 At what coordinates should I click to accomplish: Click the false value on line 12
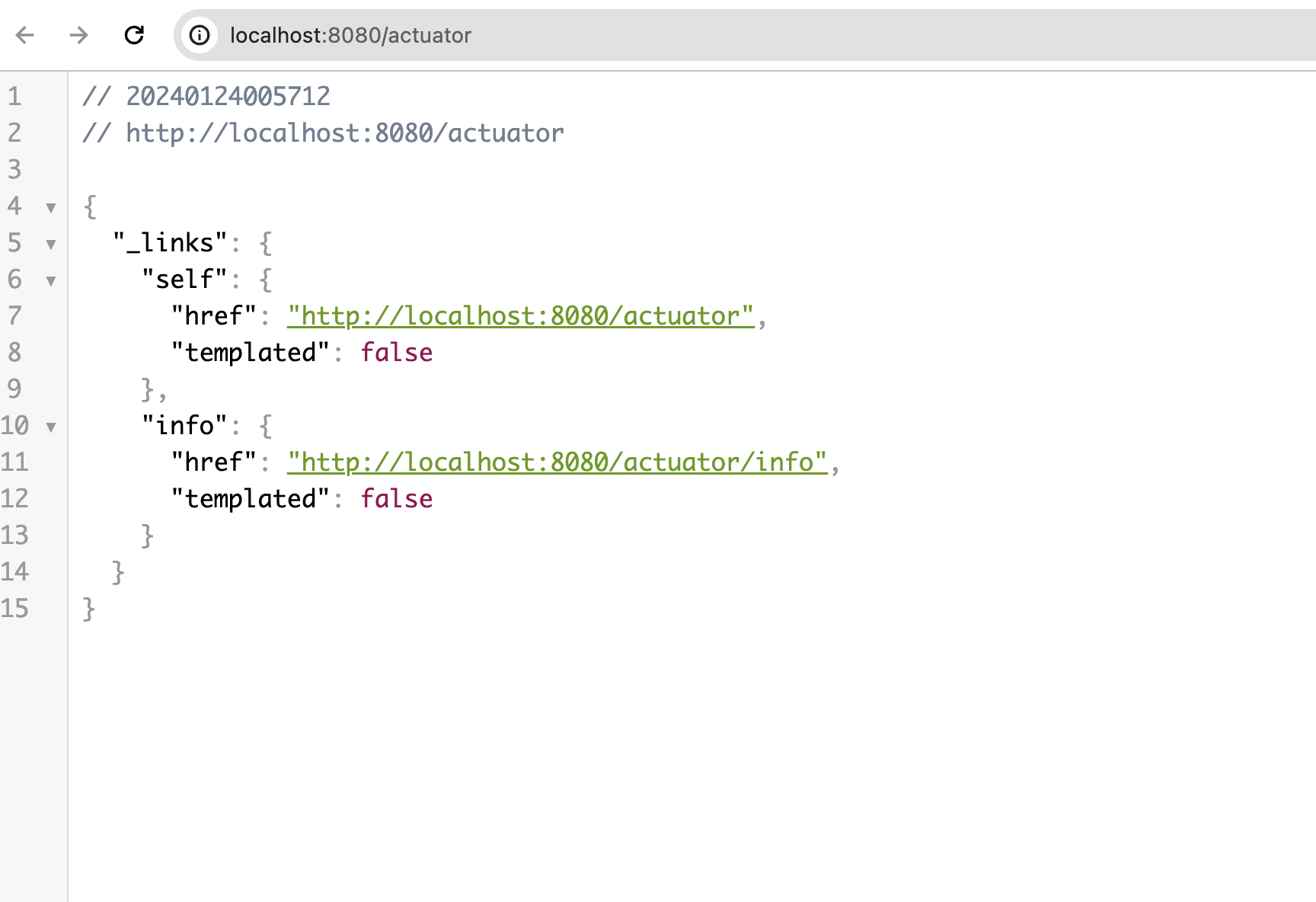(396, 499)
